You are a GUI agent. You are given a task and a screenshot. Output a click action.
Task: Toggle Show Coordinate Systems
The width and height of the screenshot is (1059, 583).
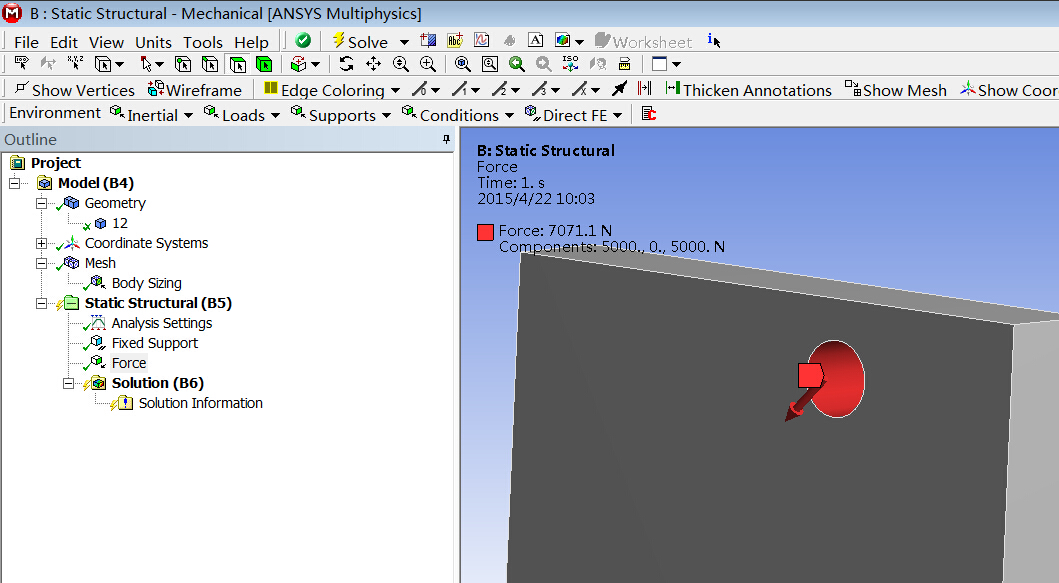[1009, 90]
